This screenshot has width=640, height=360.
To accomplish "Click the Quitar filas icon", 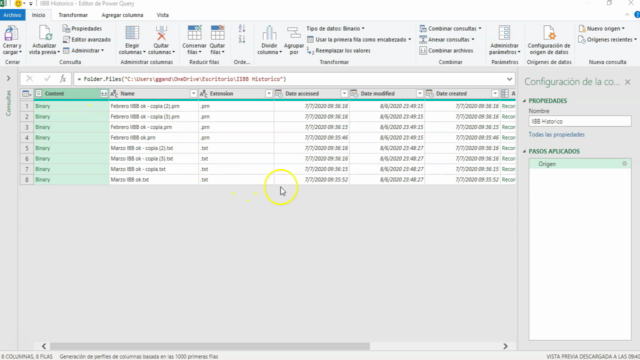I will [217, 33].
